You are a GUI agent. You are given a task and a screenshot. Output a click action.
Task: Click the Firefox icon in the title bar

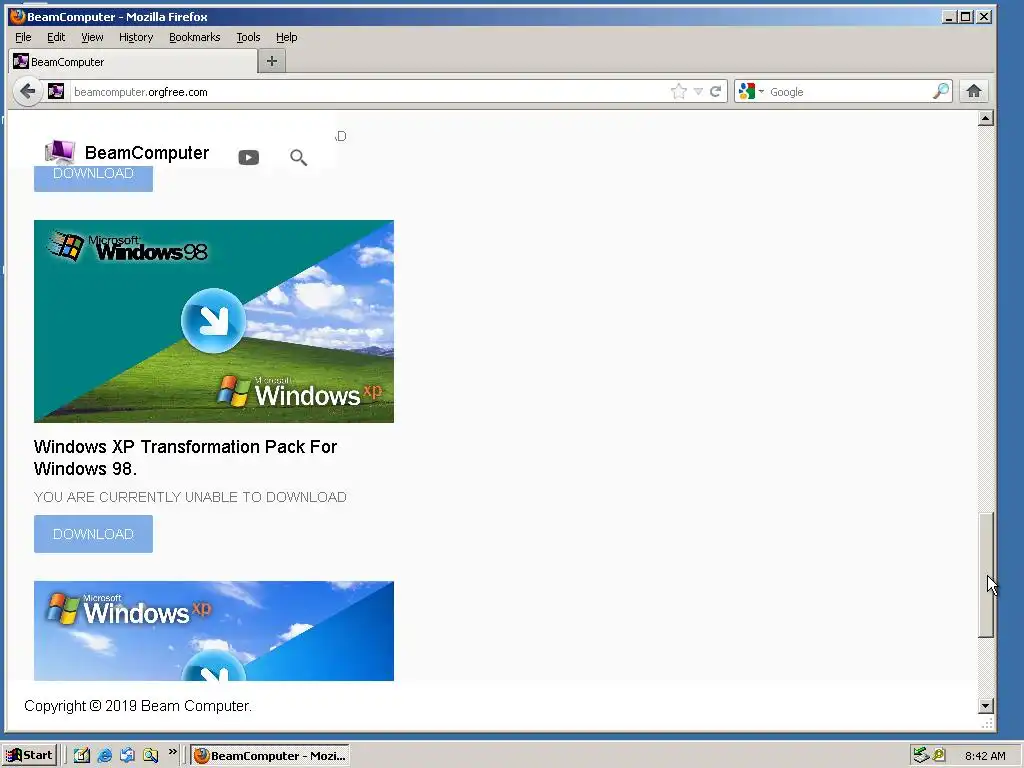coord(17,16)
